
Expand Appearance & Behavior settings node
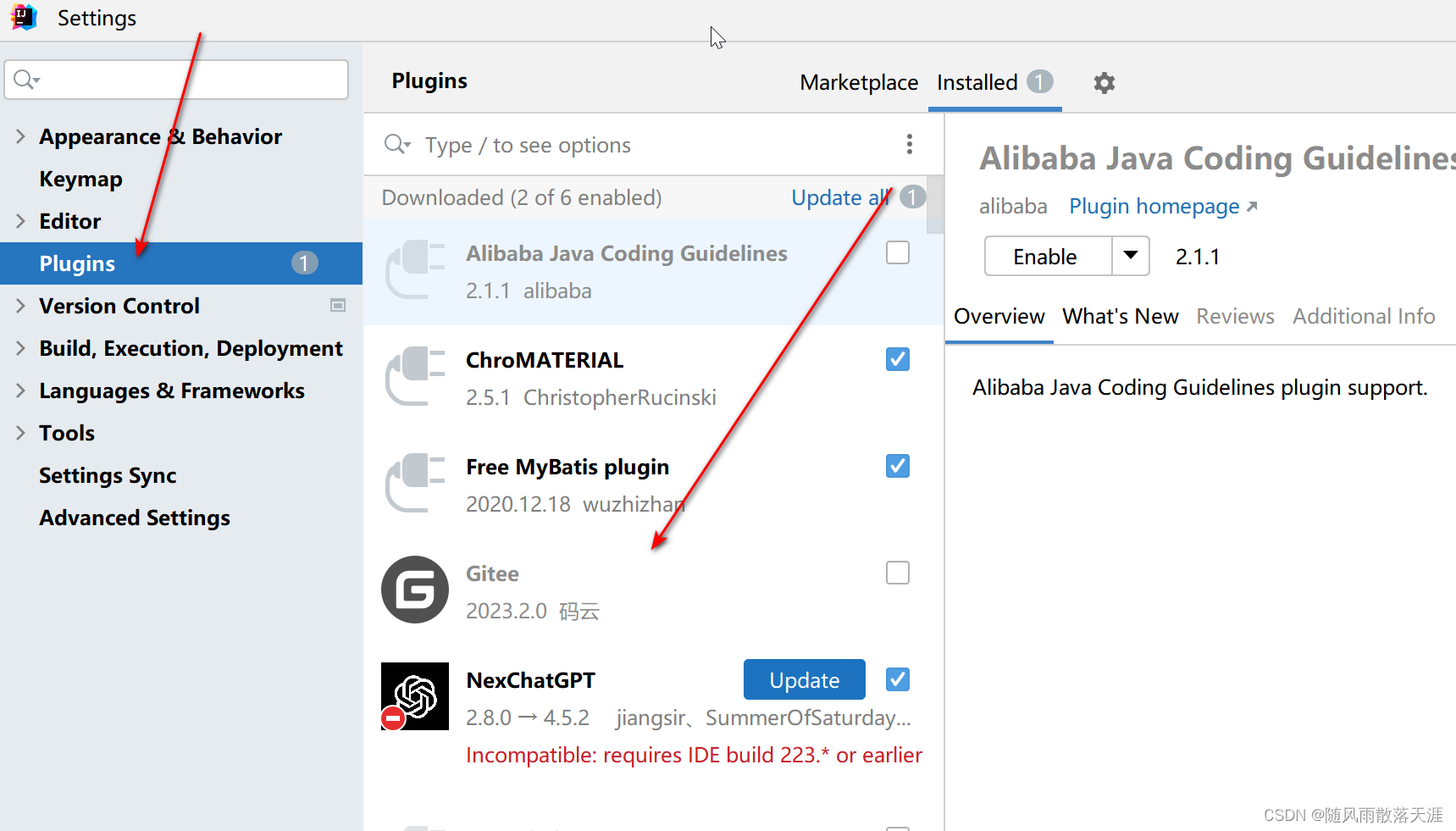[x=20, y=136]
